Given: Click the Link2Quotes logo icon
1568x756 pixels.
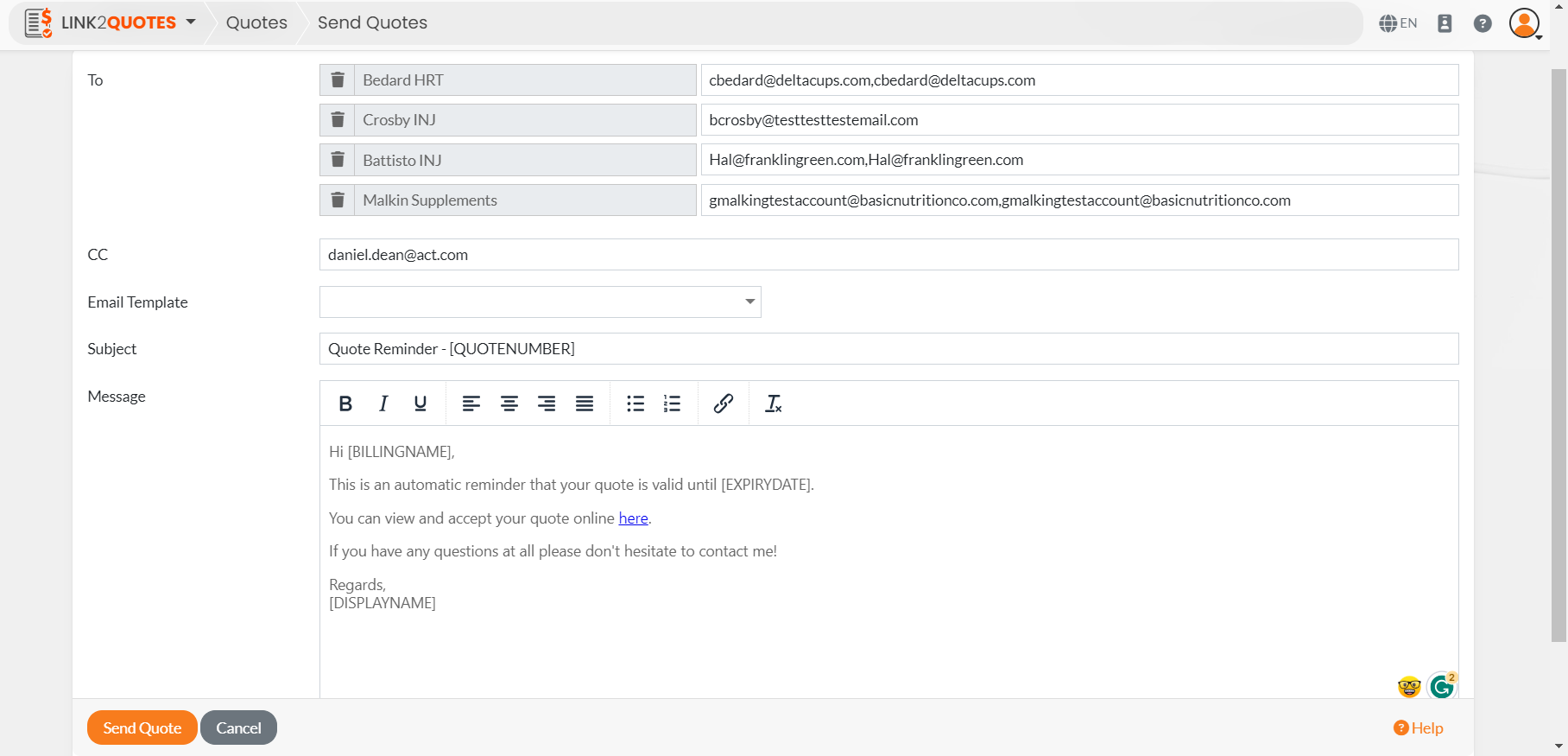Looking at the screenshot, I should point(38,23).
